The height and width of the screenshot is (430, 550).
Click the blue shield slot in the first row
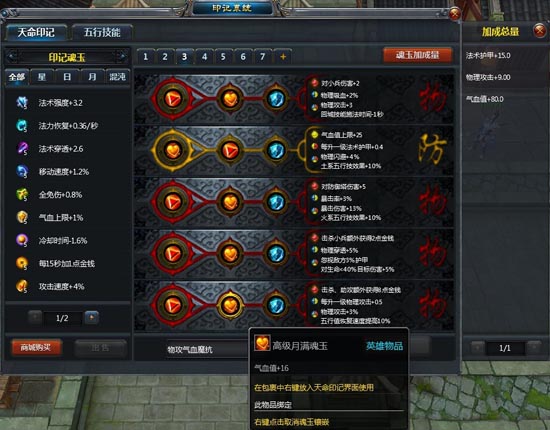pyautogui.click(x=276, y=99)
